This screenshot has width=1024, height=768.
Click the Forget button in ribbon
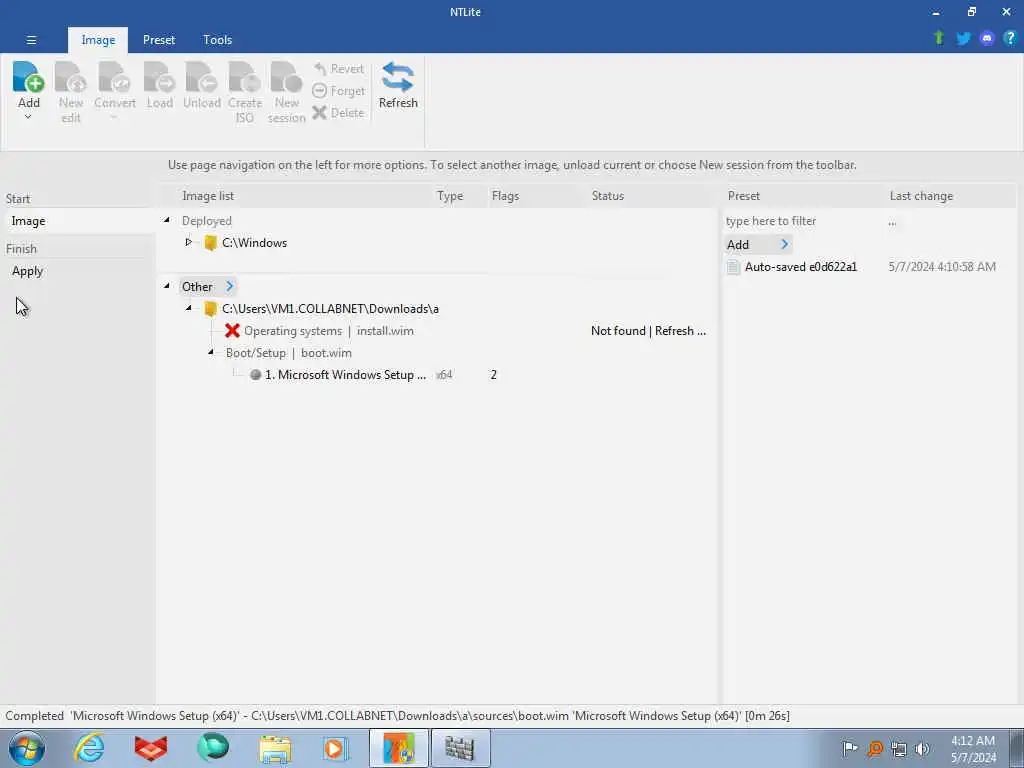pyautogui.click(x=338, y=91)
